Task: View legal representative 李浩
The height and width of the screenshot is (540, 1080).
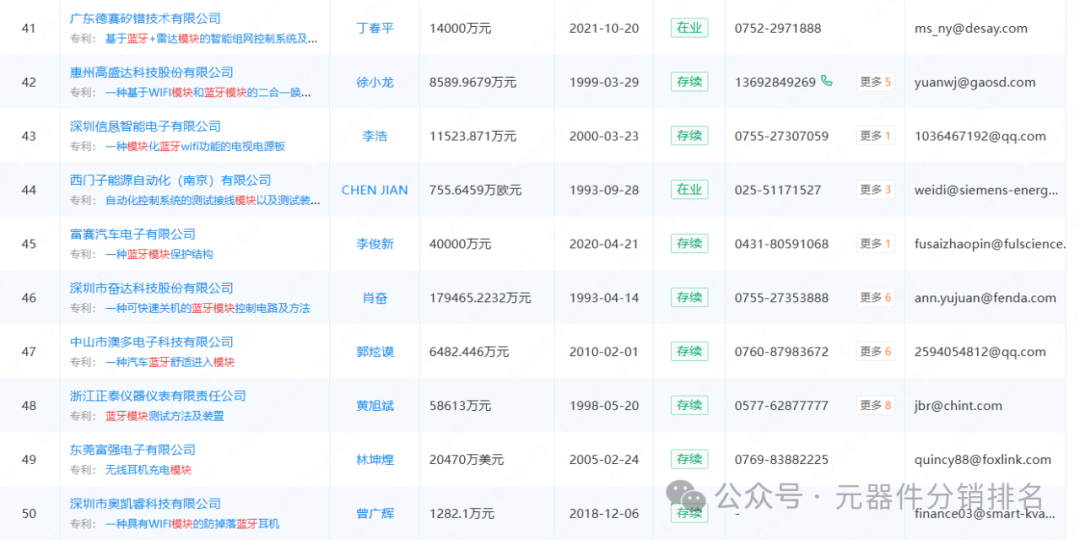Action: pyautogui.click(x=375, y=136)
